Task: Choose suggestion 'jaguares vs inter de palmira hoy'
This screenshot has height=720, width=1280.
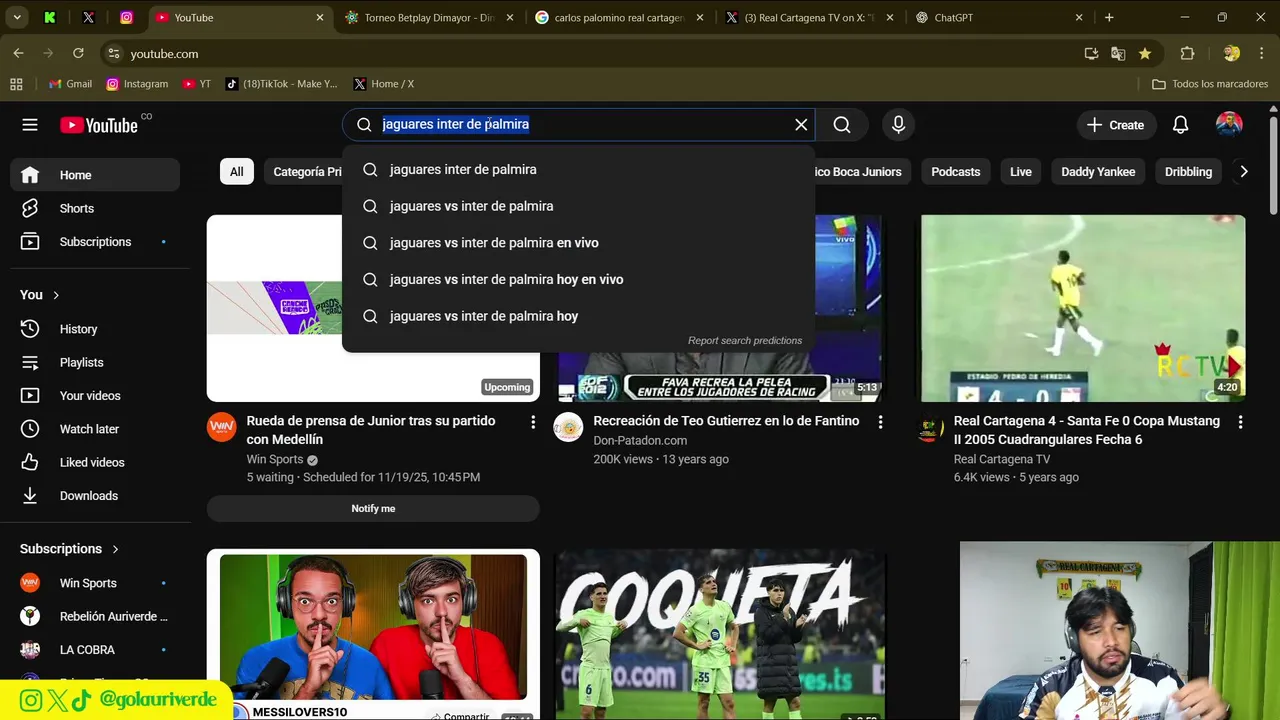Action: coord(578,316)
